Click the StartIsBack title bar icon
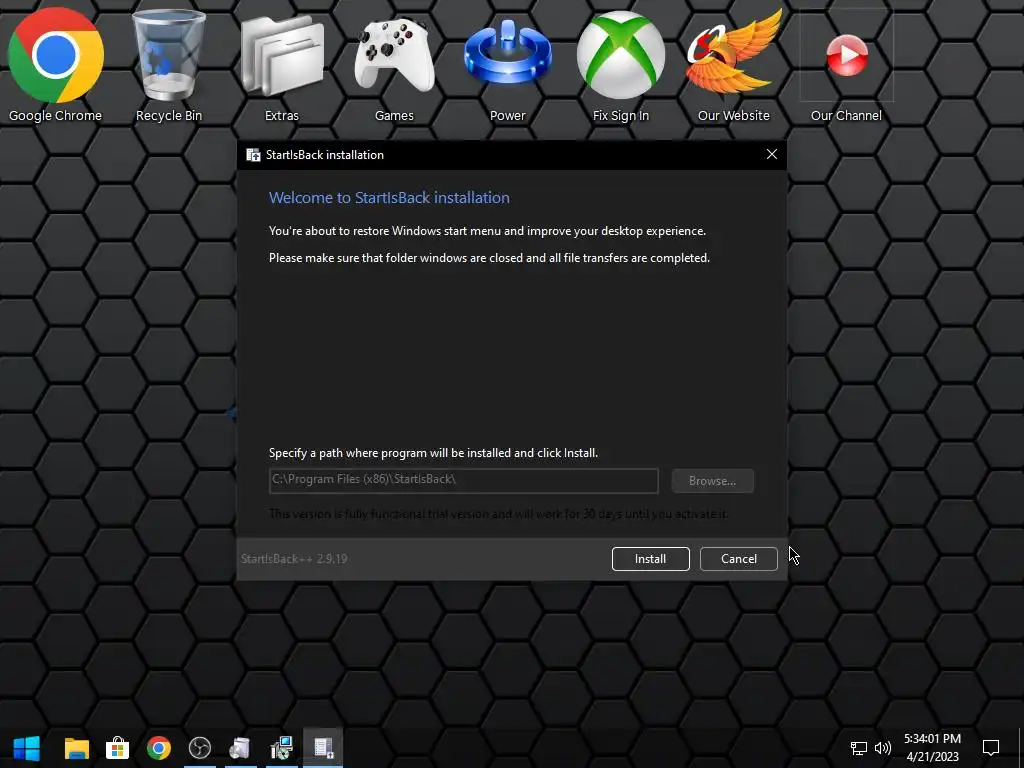Viewport: 1024px width, 768px height. pyautogui.click(x=253, y=155)
